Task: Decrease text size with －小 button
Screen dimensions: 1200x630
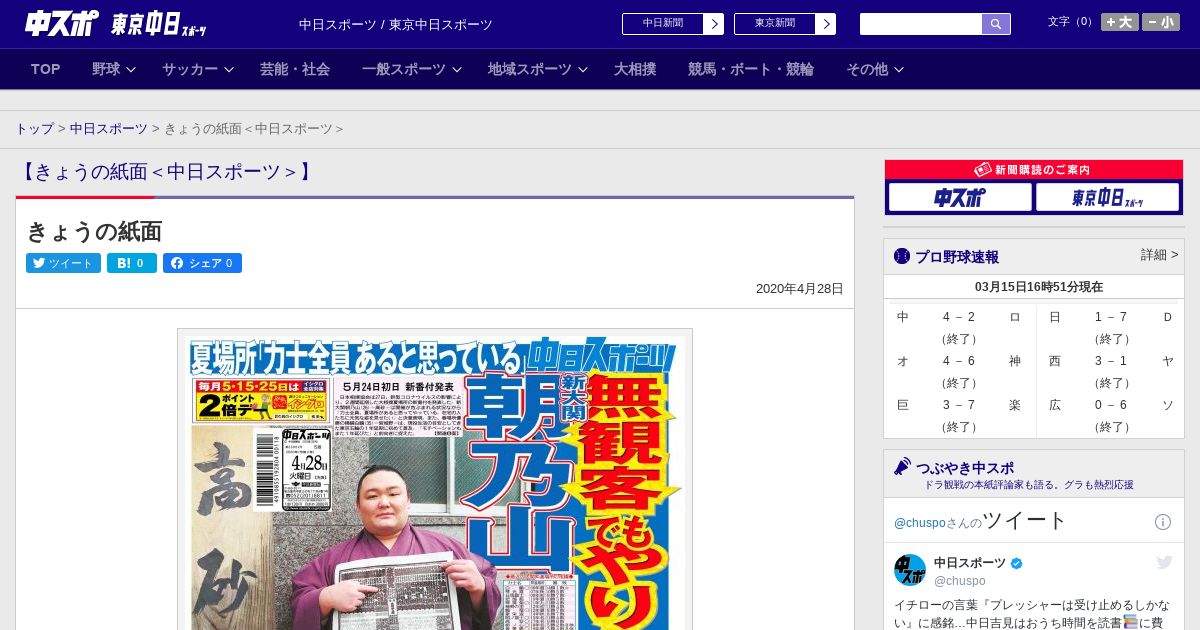Action: (1161, 22)
